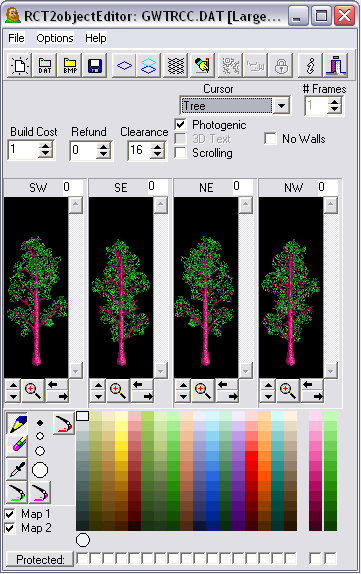Click the magnifier zoom icon under SW view
The height and width of the screenshot is (574, 361).
tap(33, 391)
